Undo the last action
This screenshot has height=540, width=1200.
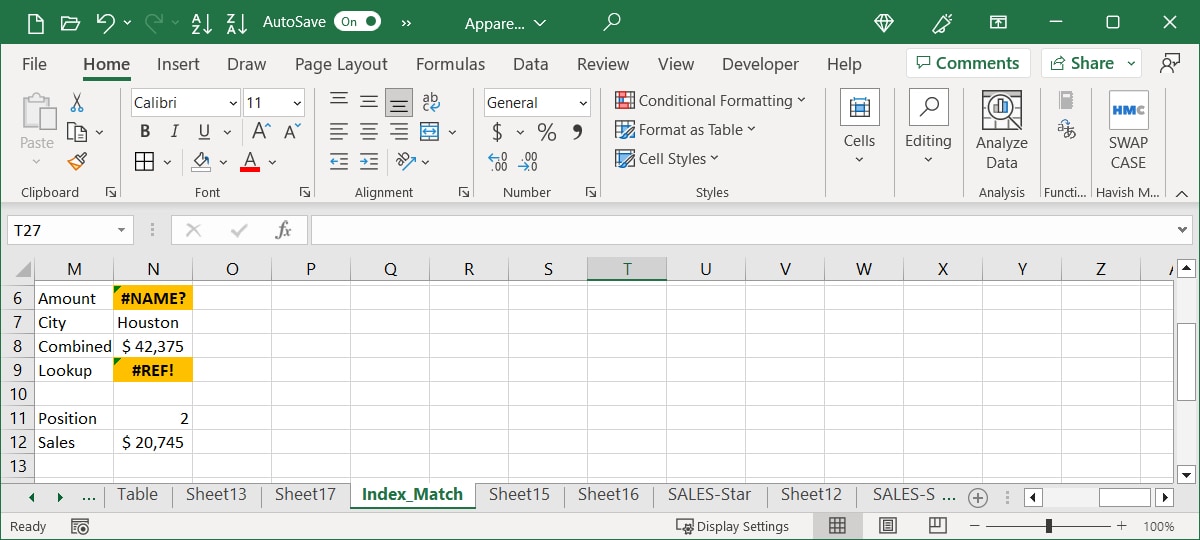[x=105, y=22]
